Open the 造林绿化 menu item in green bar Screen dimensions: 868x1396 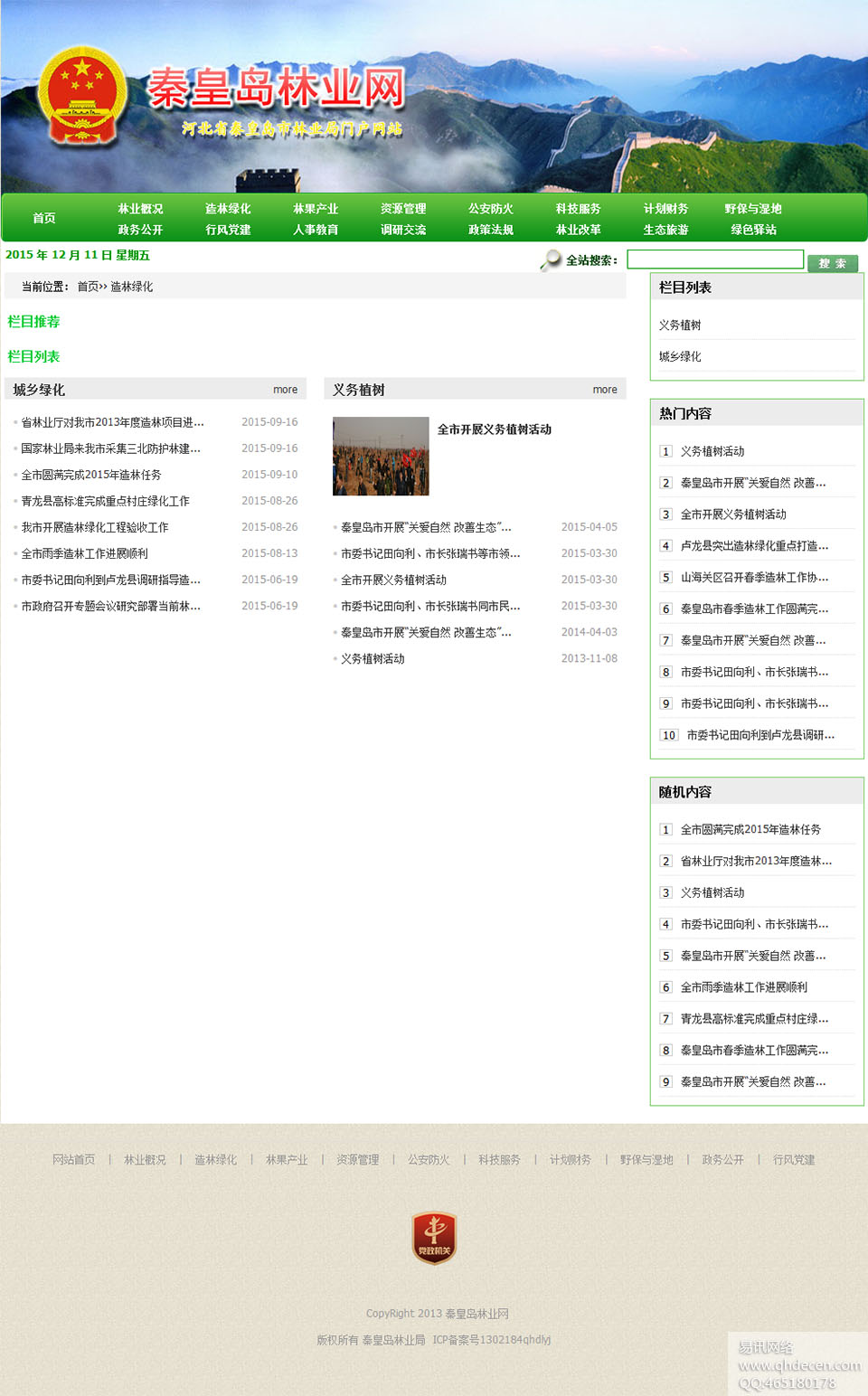228,209
